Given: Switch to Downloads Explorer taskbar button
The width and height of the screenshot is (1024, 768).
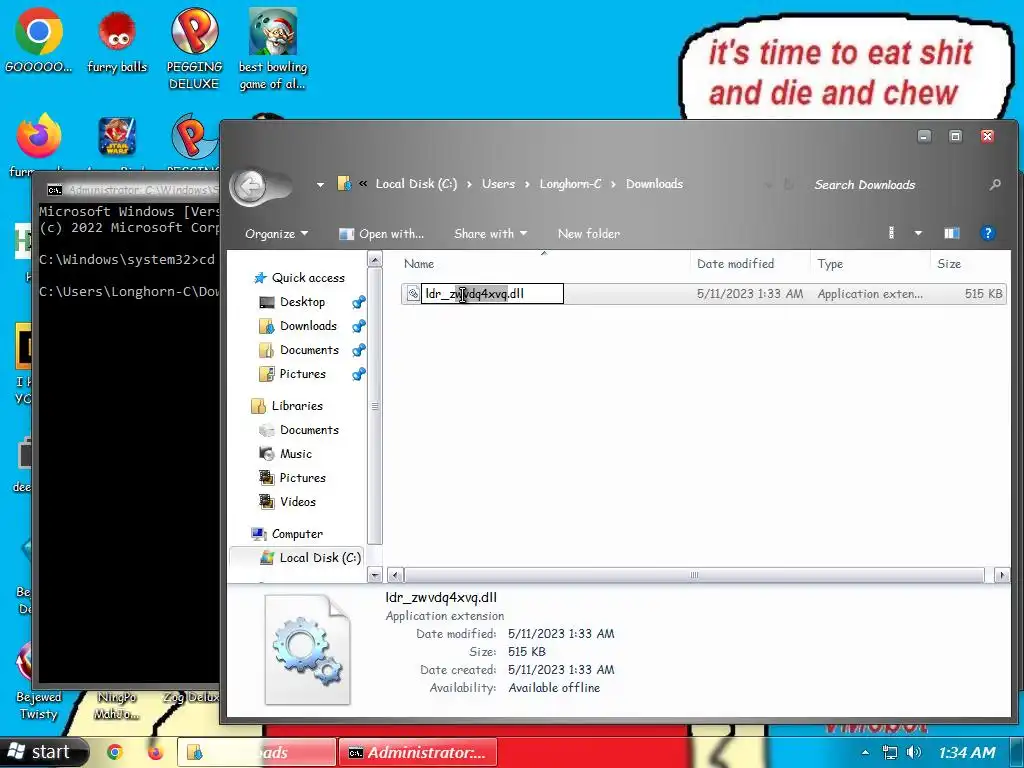Looking at the screenshot, I should pyautogui.click(x=256, y=752).
